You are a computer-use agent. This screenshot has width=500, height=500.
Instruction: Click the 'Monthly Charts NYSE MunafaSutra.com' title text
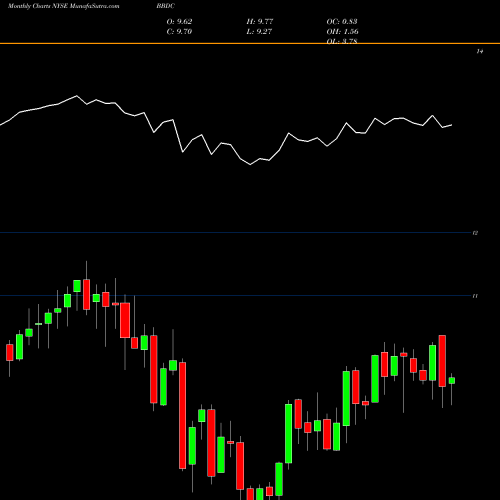pos(64,6)
